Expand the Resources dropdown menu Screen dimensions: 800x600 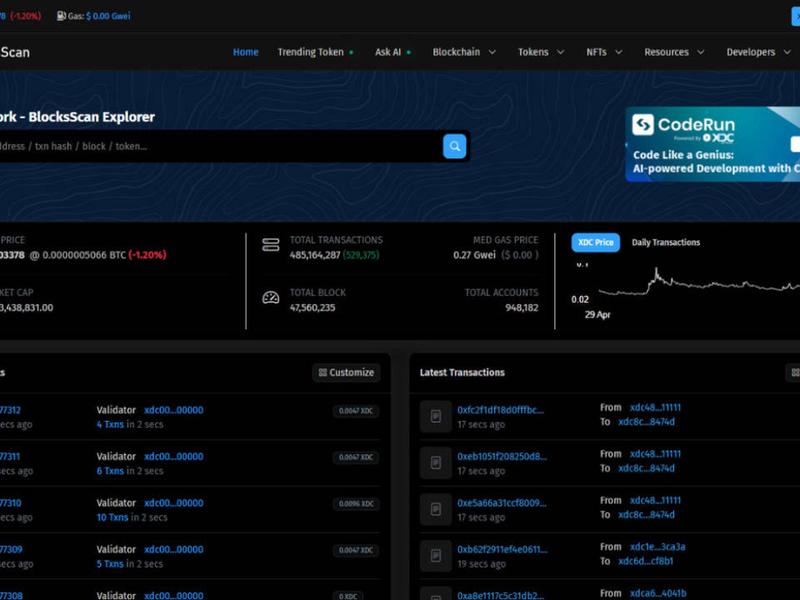[x=674, y=52]
